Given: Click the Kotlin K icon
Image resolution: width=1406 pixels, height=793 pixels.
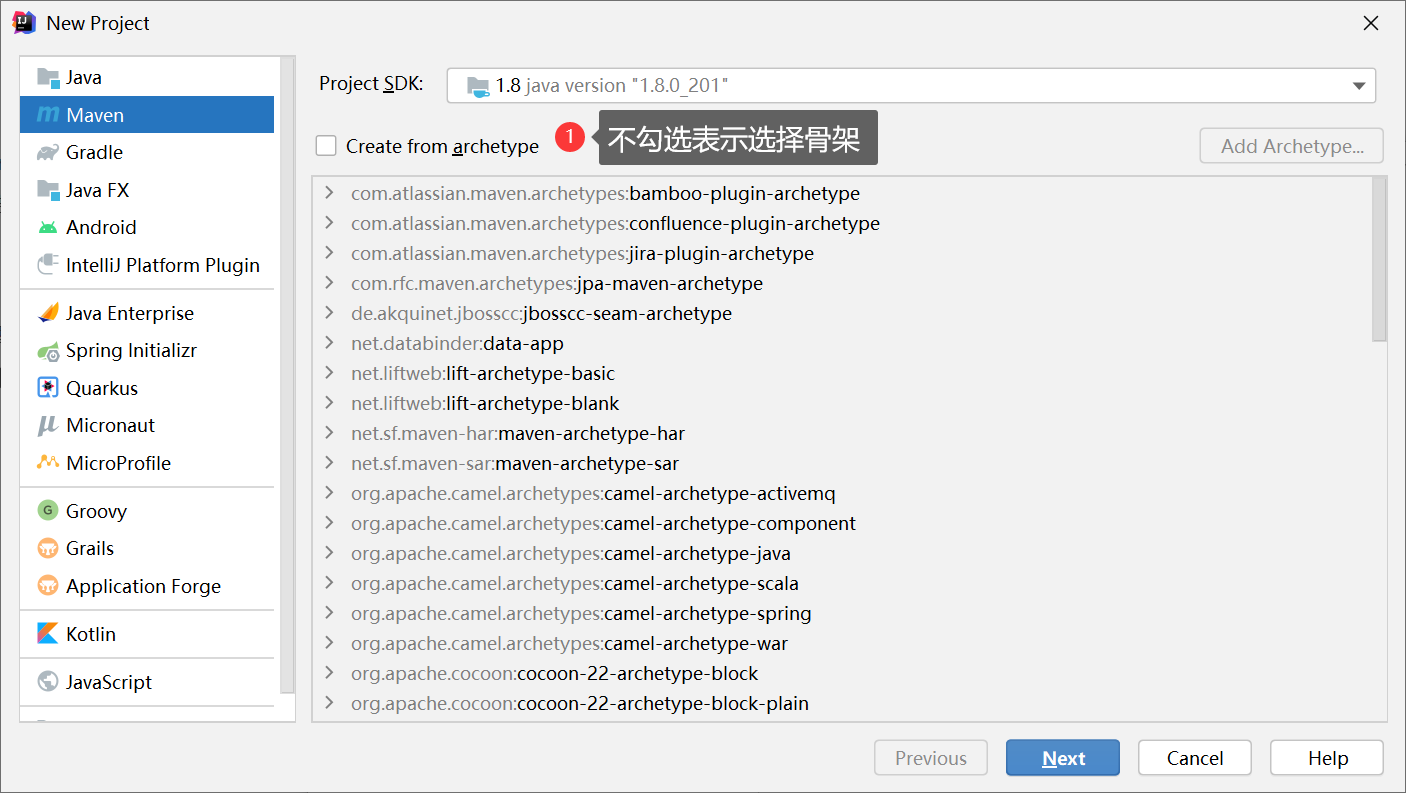Looking at the screenshot, I should click(48, 634).
